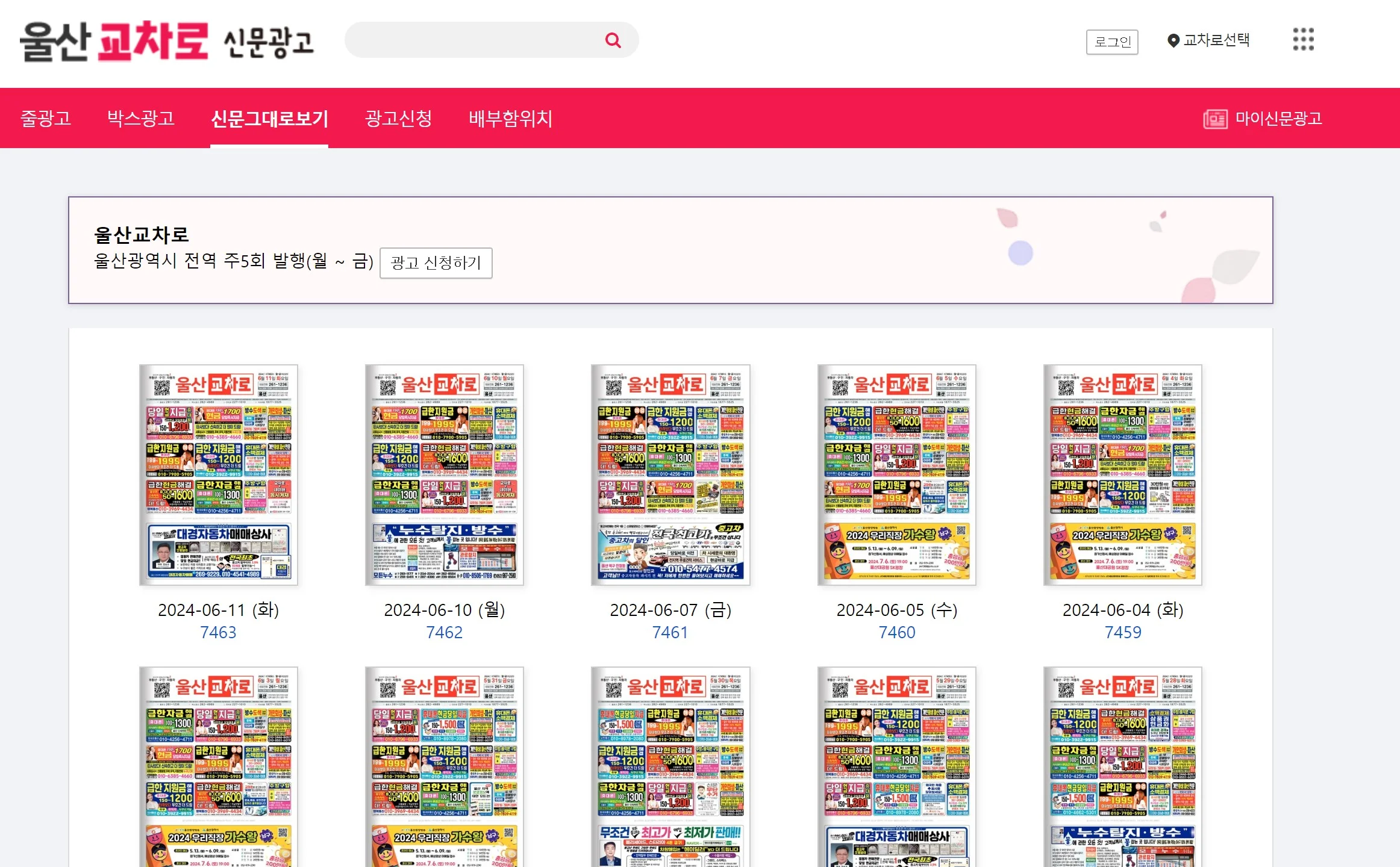1400x867 pixels.
Task: Open the 줄광고 menu tab
Action: pyautogui.click(x=46, y=118)
